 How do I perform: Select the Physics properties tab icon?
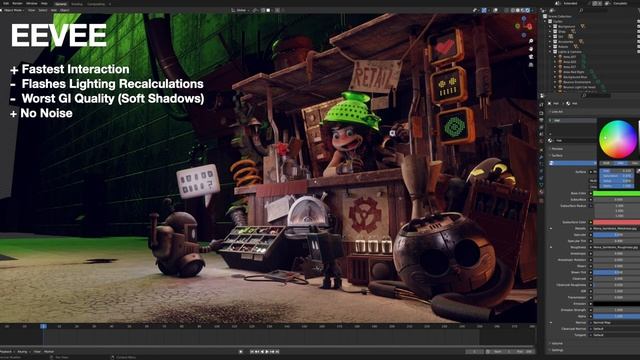(x=542, y=170)
